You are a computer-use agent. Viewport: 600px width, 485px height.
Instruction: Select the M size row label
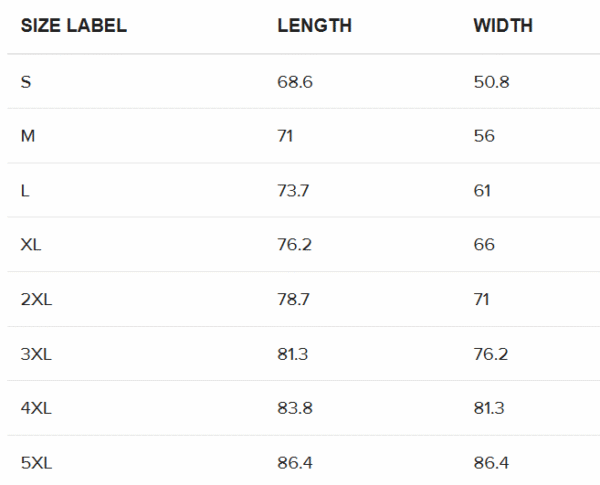coord(28,136)
